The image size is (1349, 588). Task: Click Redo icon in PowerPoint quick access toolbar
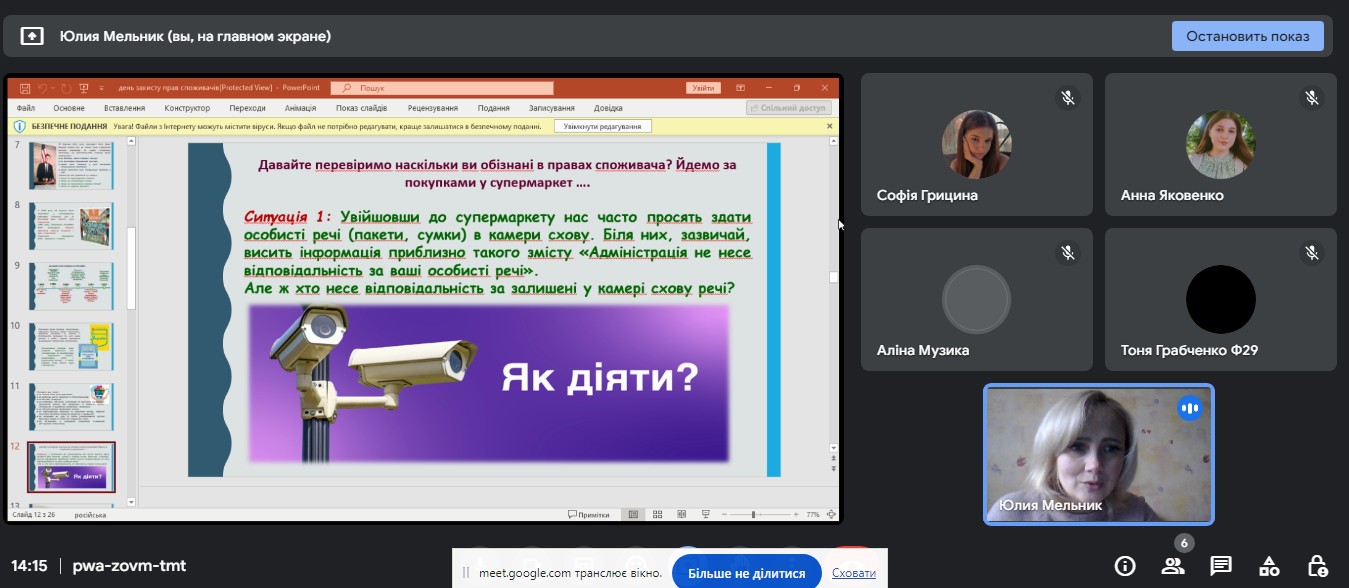click(66, 88)
